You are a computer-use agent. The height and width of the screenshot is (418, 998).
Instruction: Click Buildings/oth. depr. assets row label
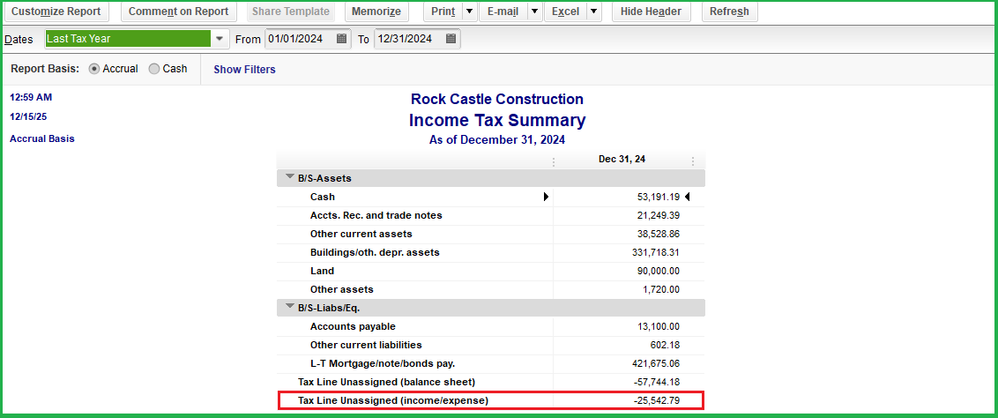(x=375, y=253)
